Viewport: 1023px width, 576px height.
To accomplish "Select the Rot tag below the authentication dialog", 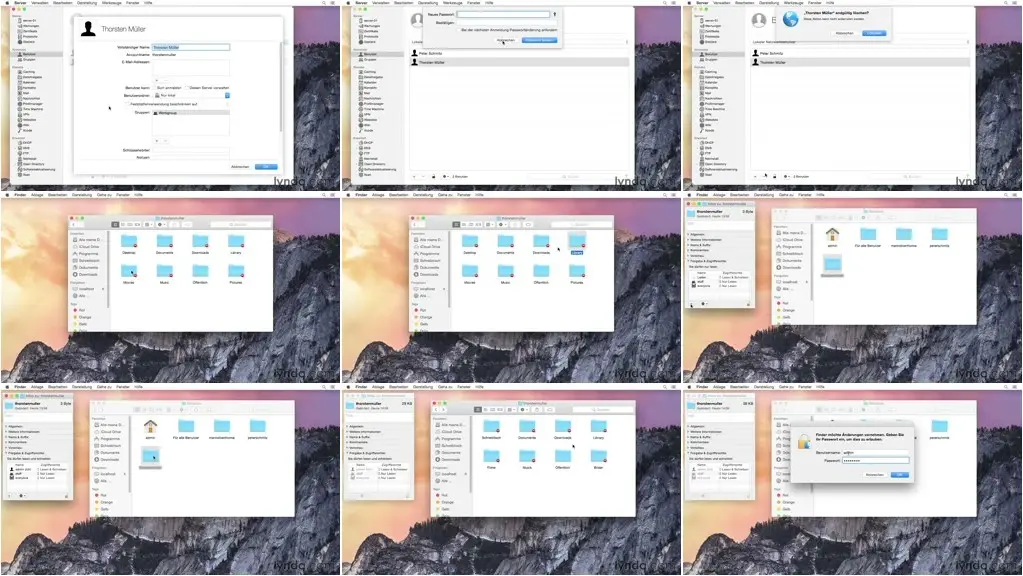I will click(x=784, y=495).
